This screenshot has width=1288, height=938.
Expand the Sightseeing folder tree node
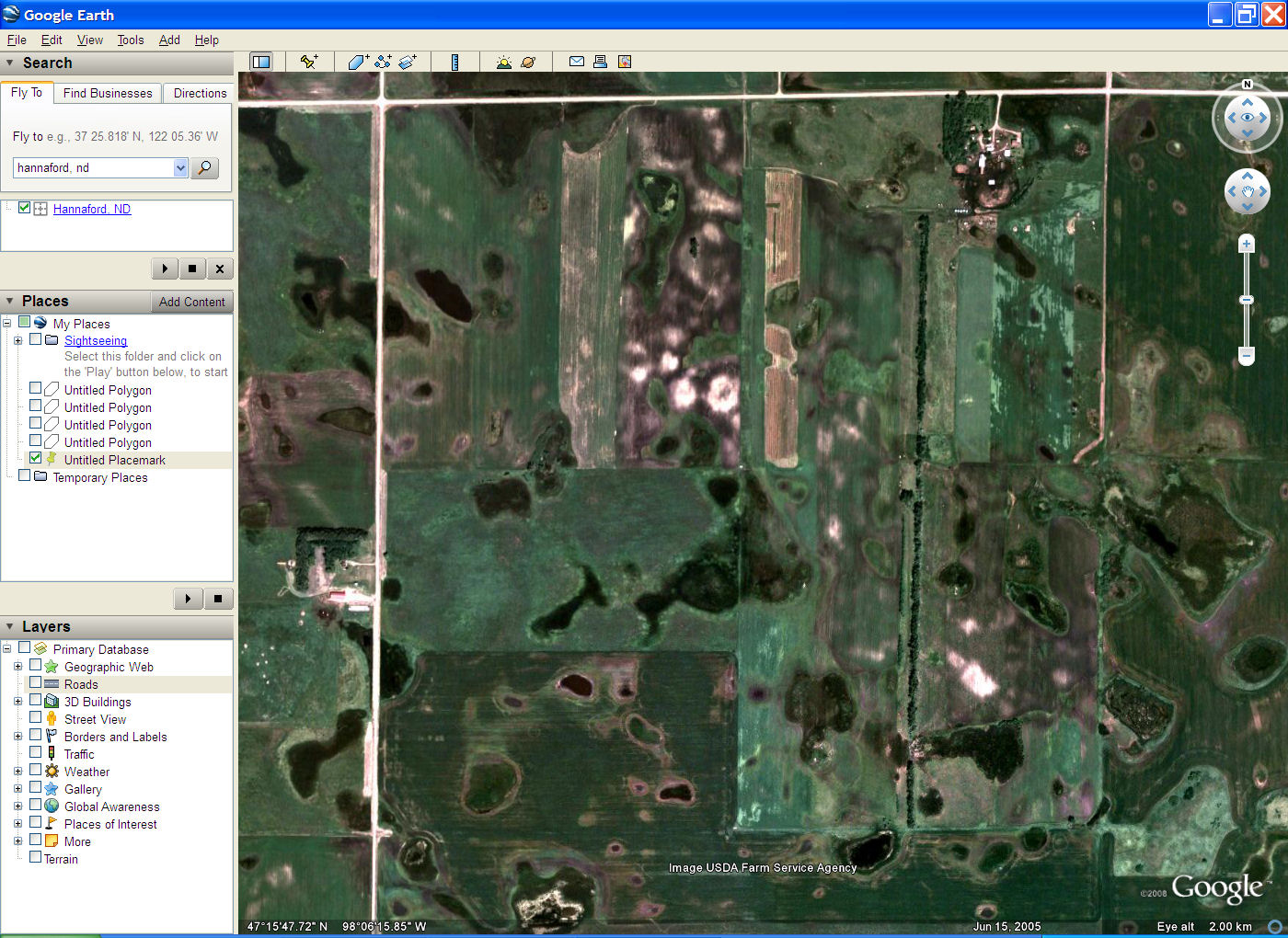point(17,340)
